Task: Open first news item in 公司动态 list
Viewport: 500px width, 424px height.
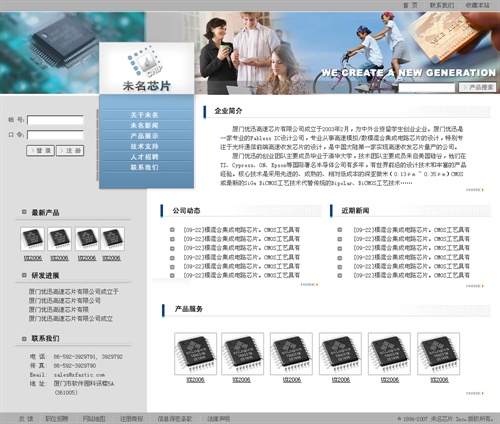Action: (242, 230)
